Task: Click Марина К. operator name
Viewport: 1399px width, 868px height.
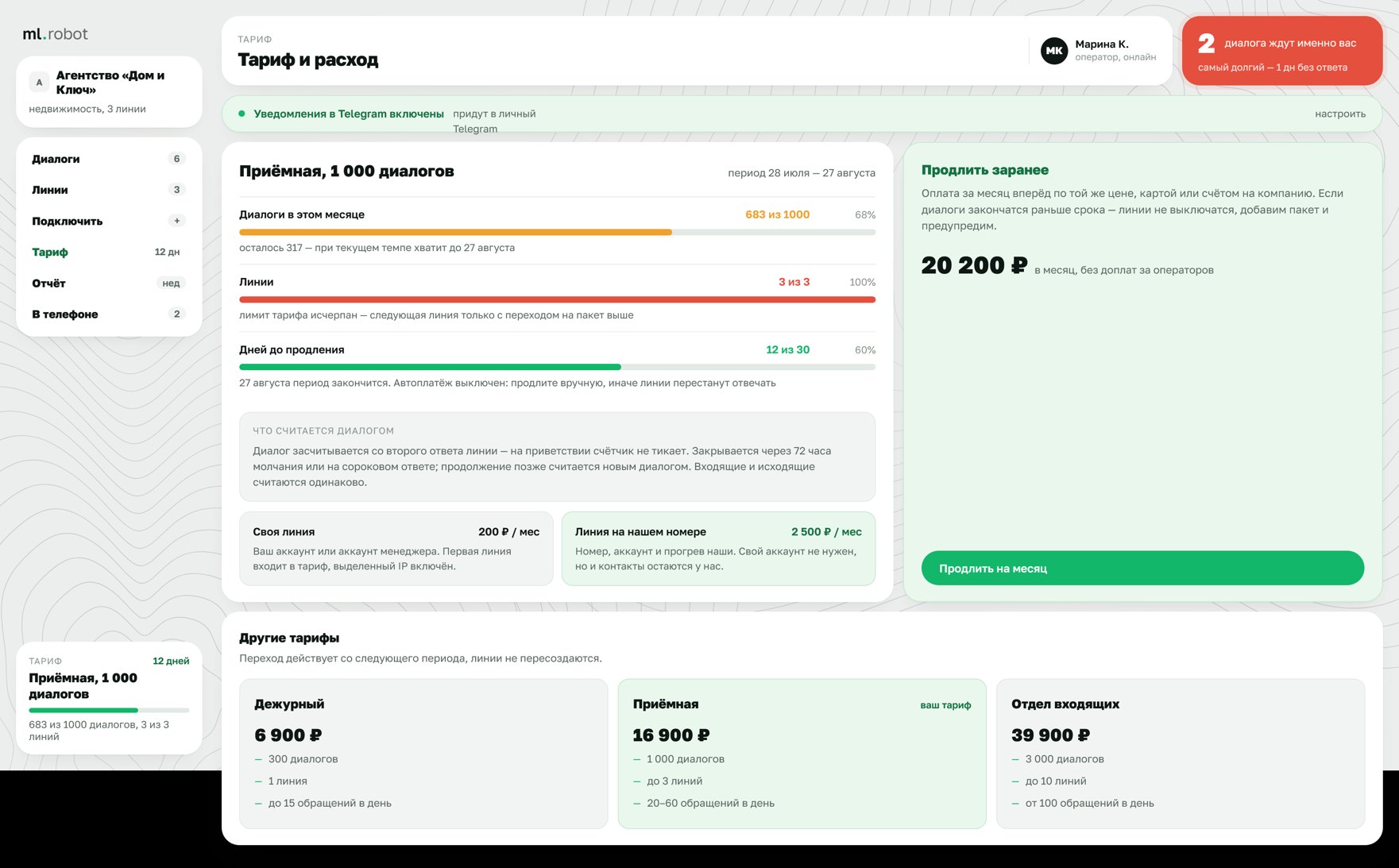Action: tap(1102, 44)
